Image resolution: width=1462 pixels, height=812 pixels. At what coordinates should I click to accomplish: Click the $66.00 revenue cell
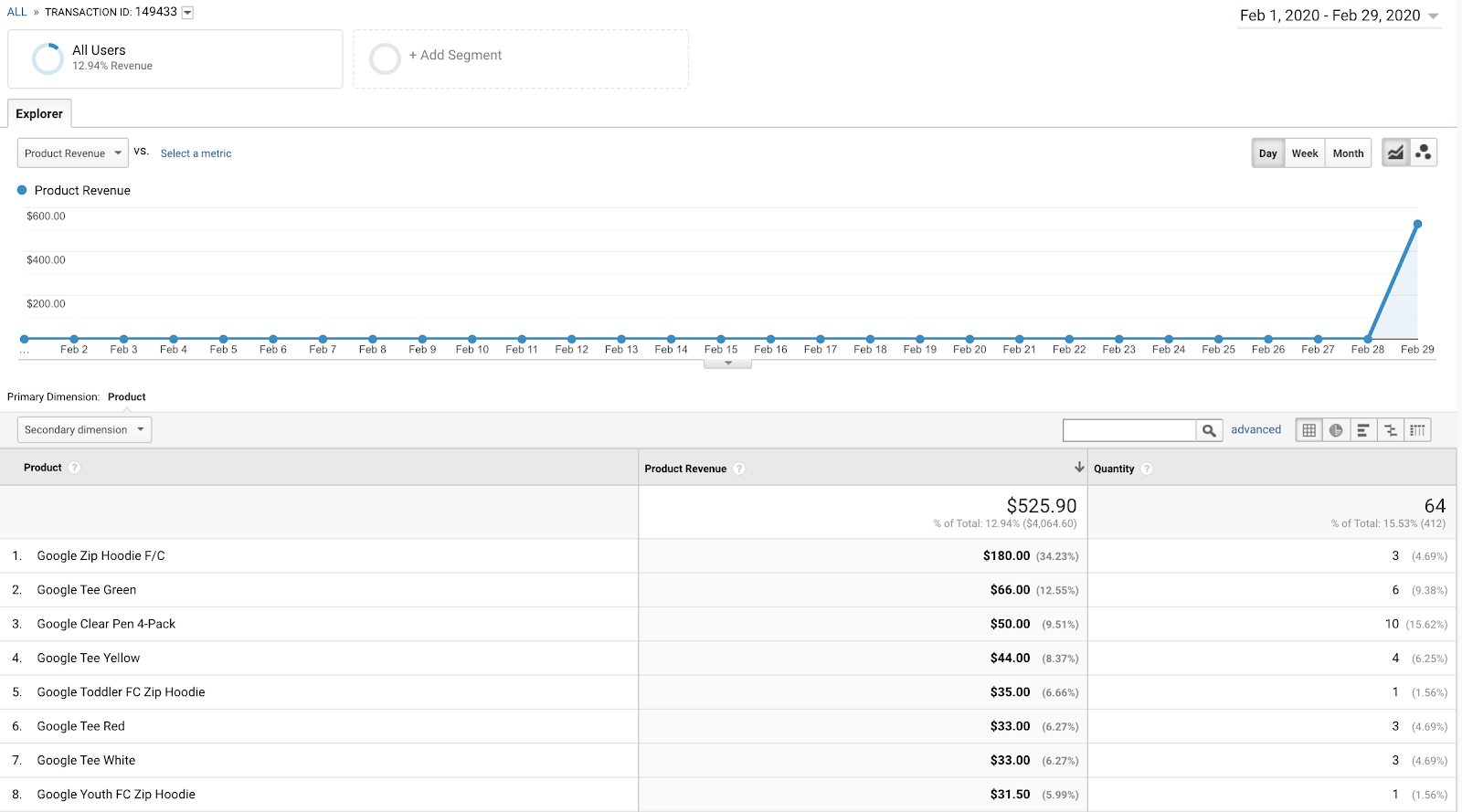click(x=1010, y=590)
